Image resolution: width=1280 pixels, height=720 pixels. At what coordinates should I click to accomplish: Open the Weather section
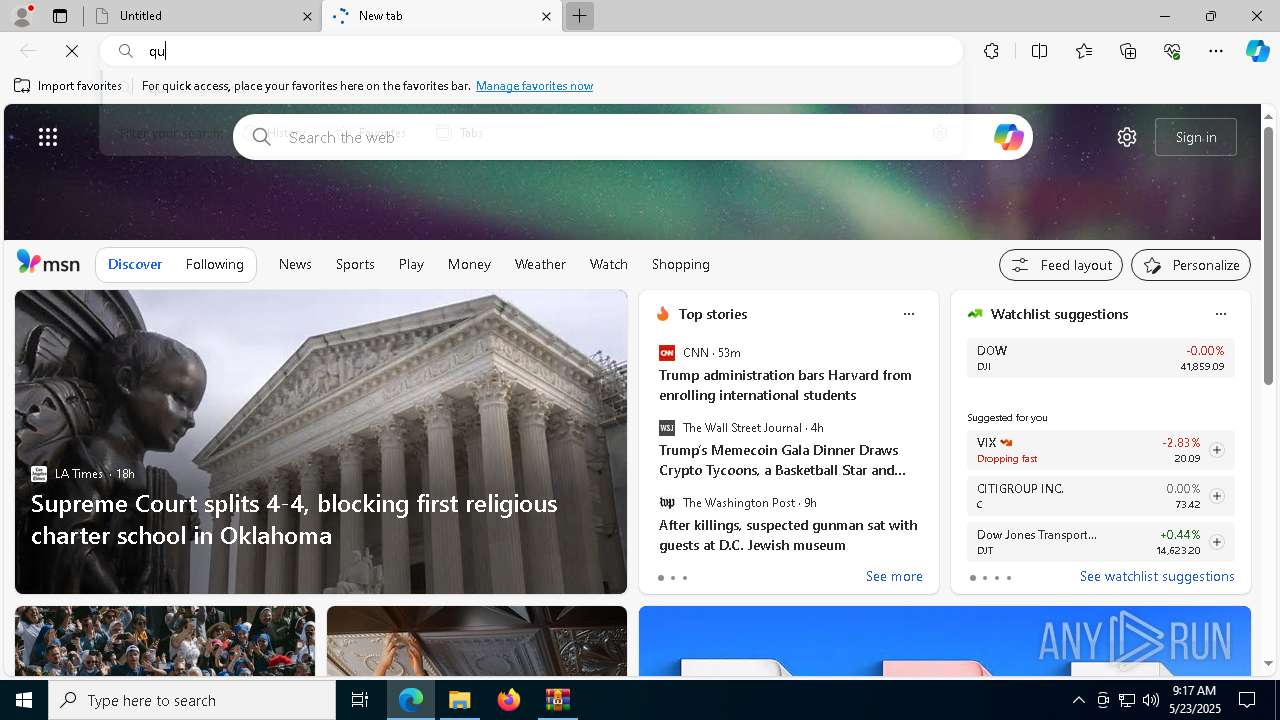(540, 264)
